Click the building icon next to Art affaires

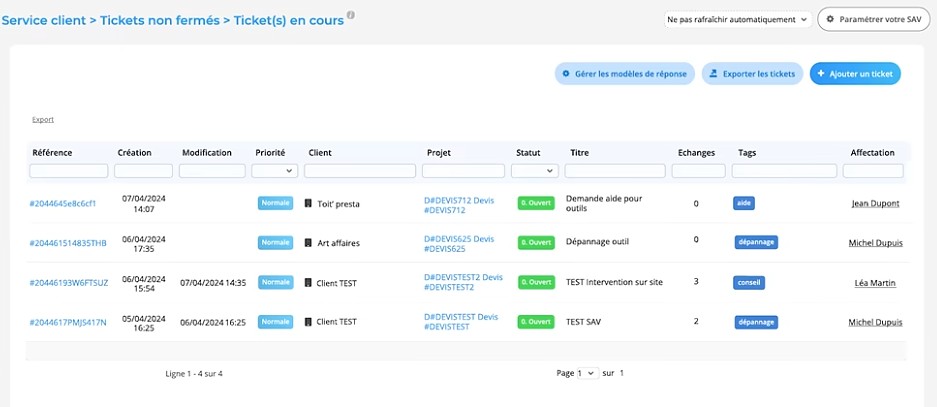tap(308, 243)
